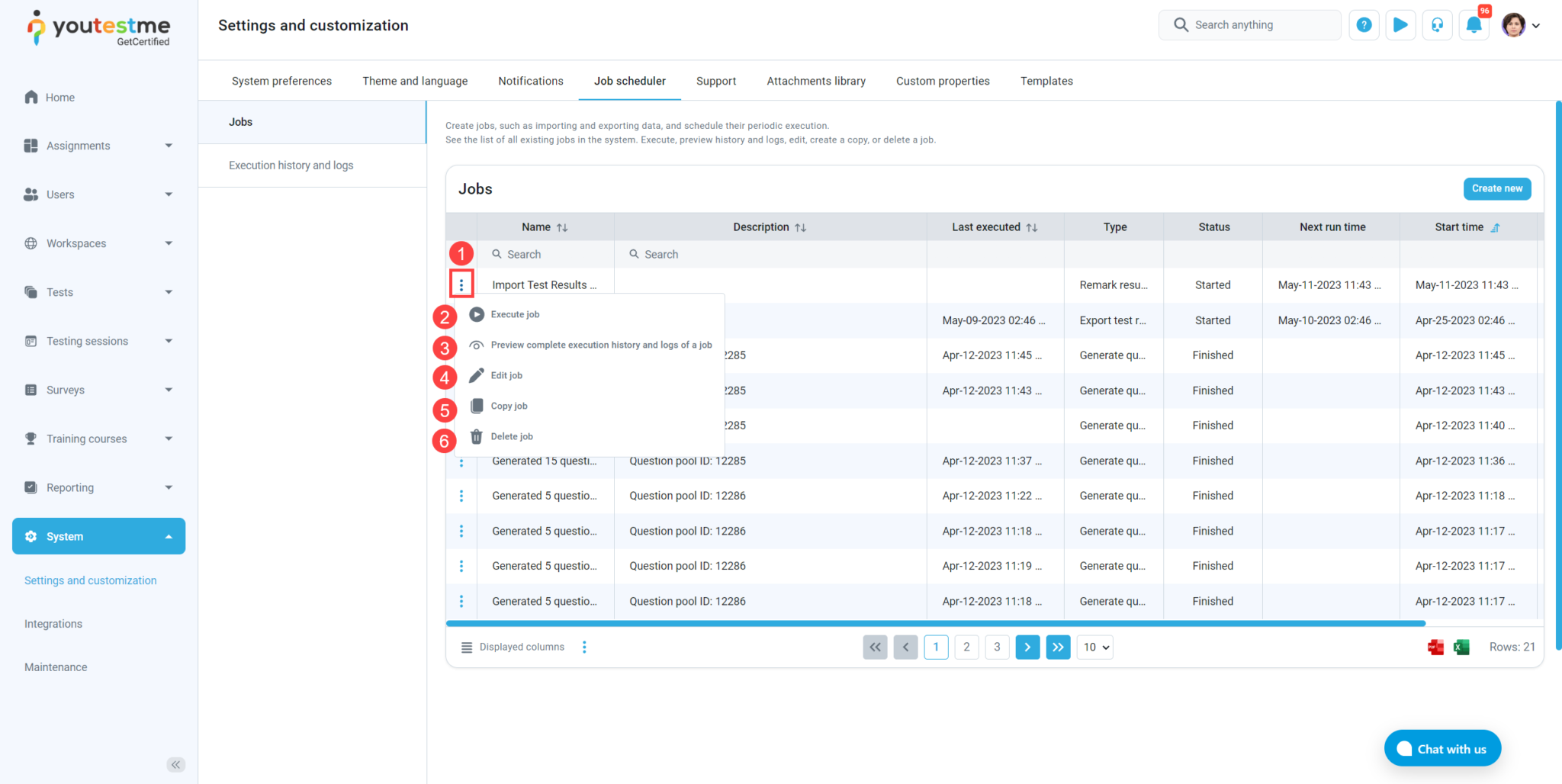Export the jobs table to PDF
This screenshot has height=784, width=1562.
point(1435,647)
